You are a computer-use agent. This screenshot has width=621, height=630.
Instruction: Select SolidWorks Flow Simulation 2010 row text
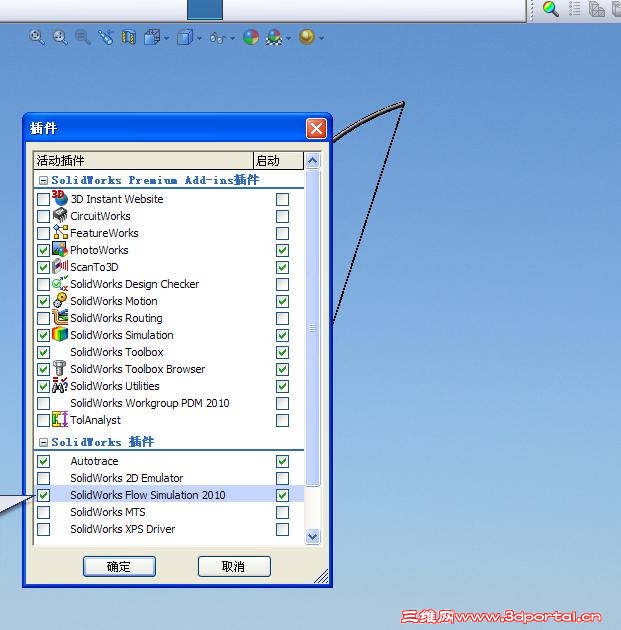pyautogui.click(x=148, y=495)
